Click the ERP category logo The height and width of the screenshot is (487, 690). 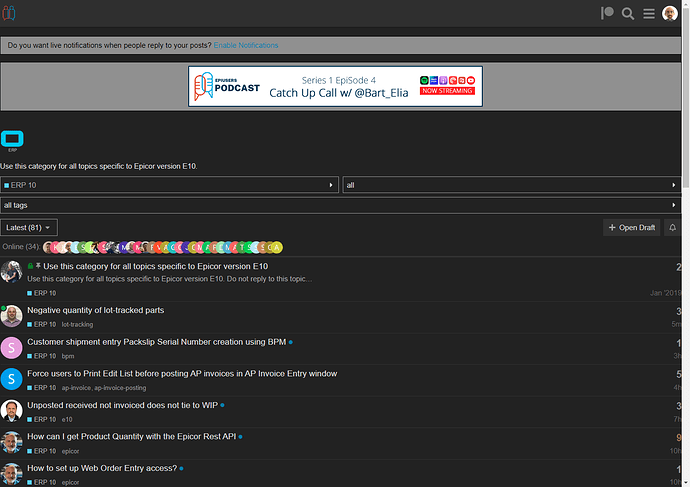[12, 139]
